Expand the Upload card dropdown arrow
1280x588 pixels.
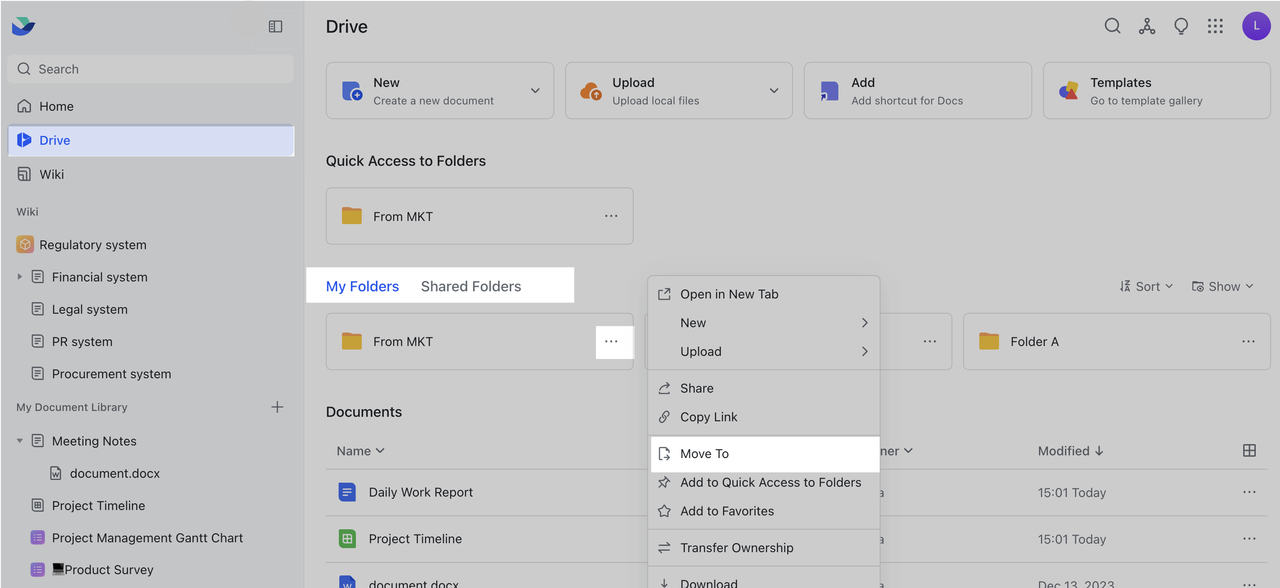(x=774, y=91)
